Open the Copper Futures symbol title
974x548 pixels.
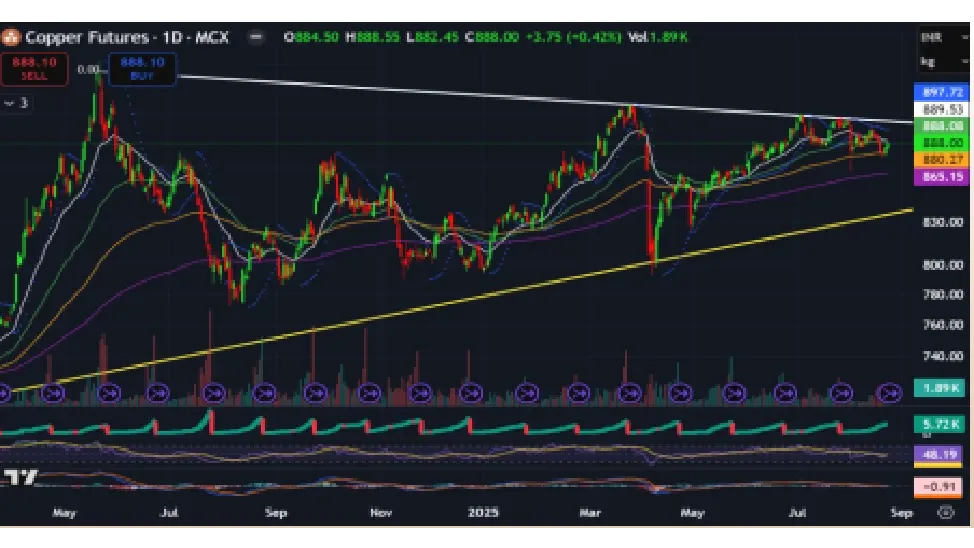(x=127, y=37)
